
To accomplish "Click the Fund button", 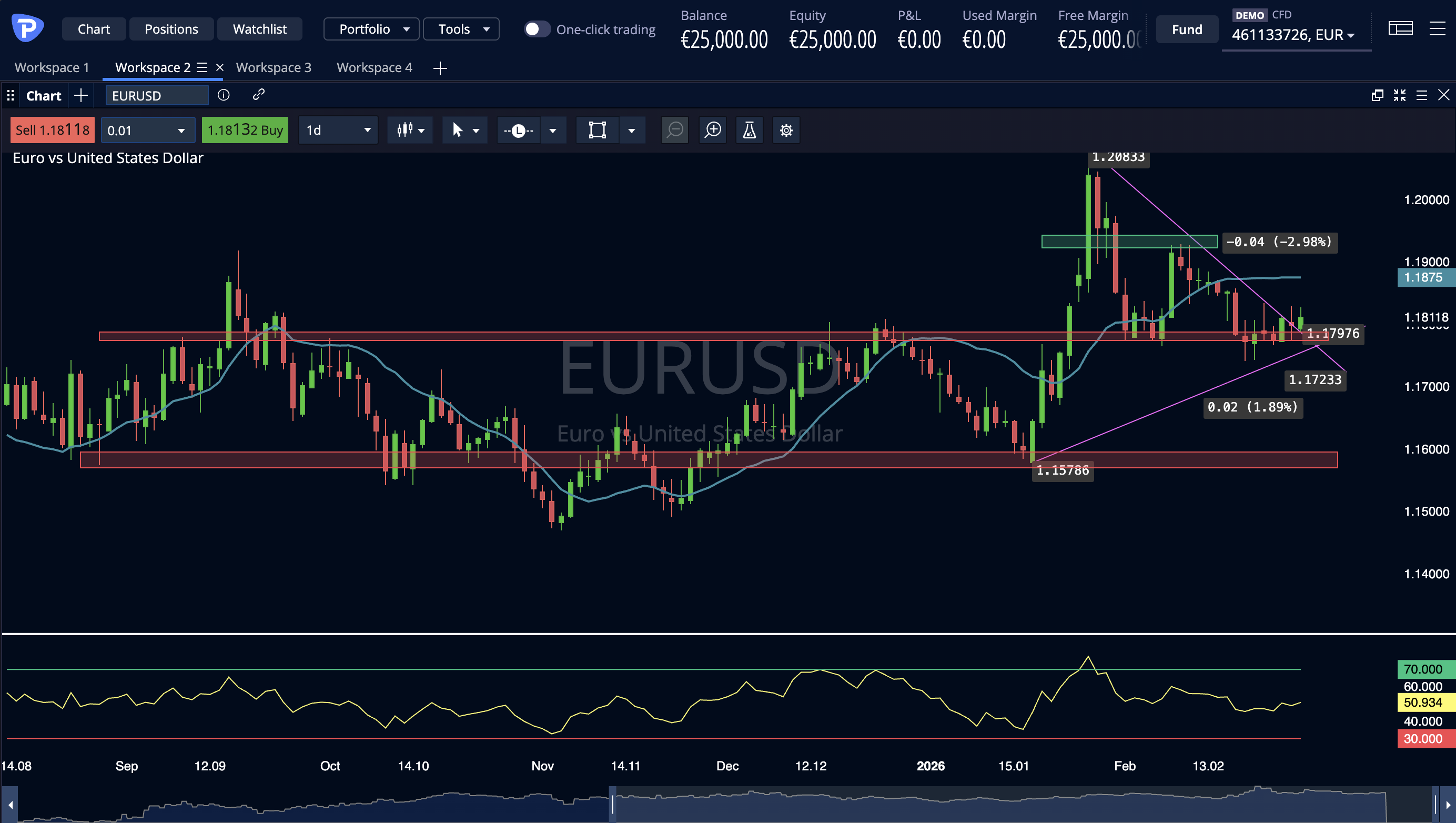I will [x=1186, y=29].
